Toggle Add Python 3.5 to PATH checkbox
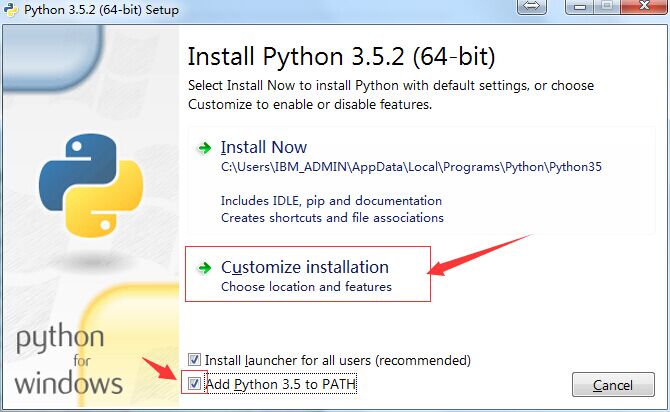Screen dimensions: 670x412 [194, 383]
